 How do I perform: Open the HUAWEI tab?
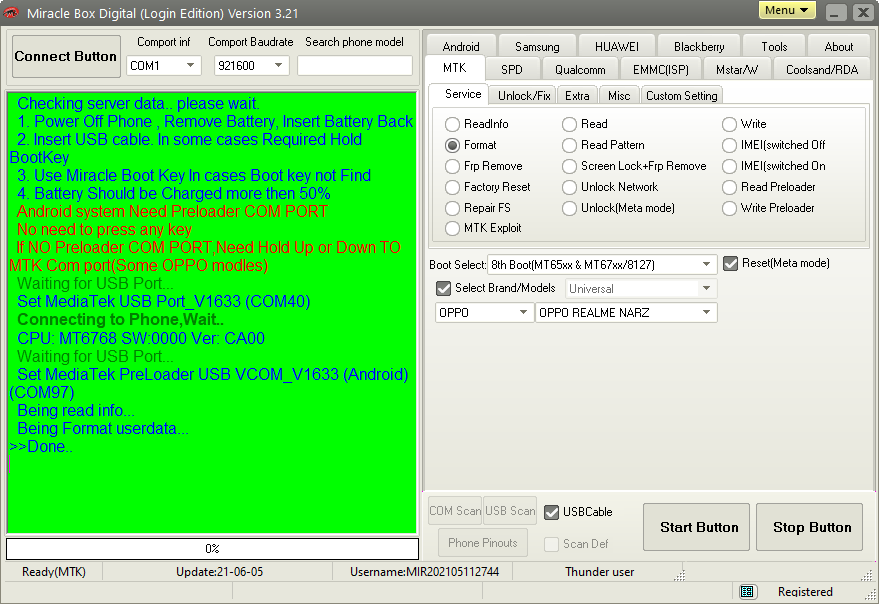(616, 47)
